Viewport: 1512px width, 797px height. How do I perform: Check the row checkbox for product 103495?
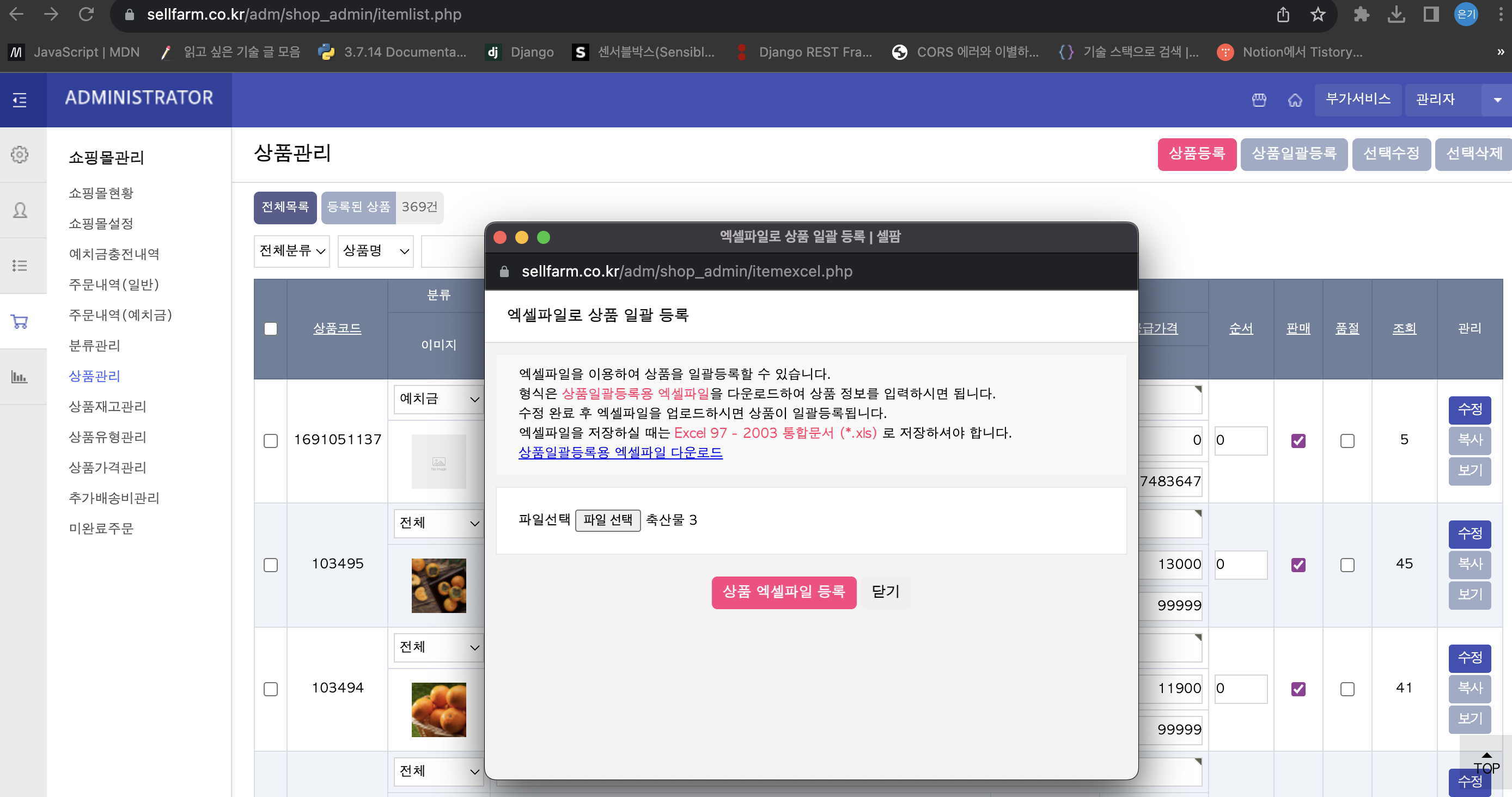pos(271,565)
